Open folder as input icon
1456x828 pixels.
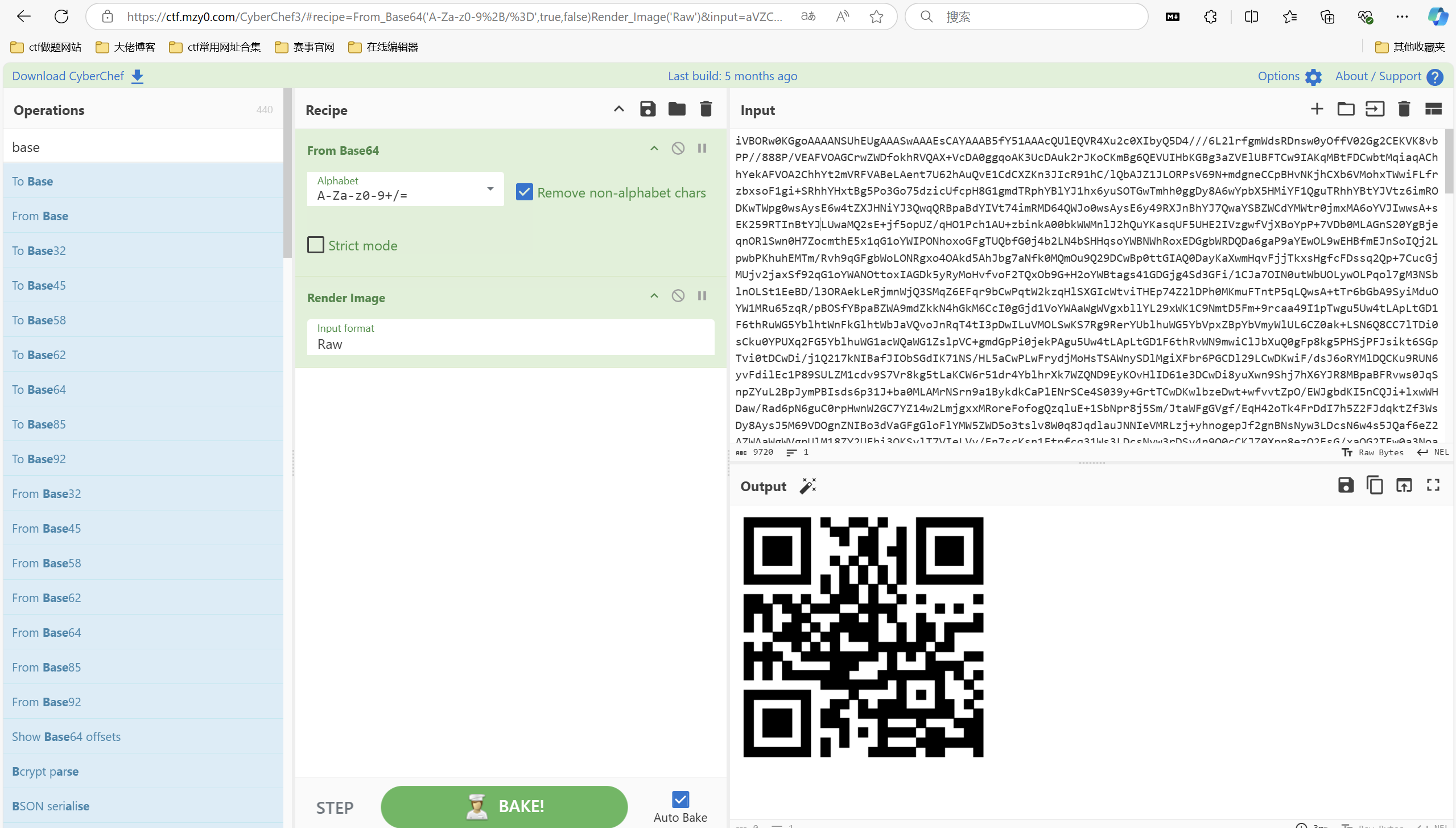click(x=1346, y=109)
